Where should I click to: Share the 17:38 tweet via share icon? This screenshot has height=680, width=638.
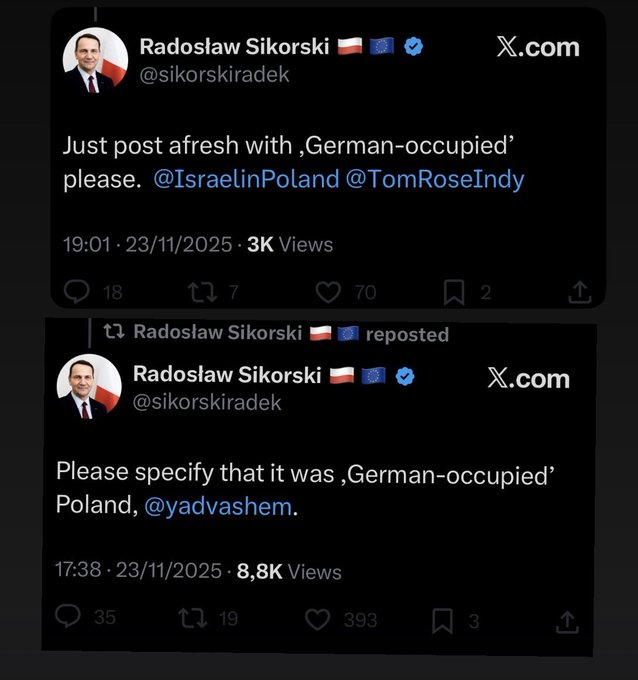tap(567, 621)
